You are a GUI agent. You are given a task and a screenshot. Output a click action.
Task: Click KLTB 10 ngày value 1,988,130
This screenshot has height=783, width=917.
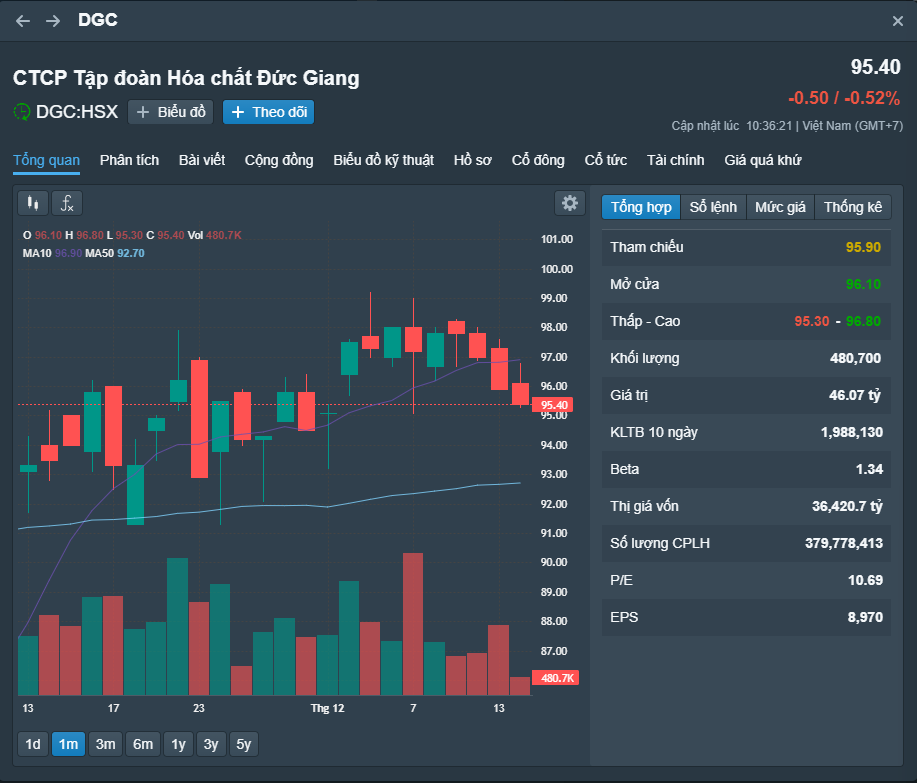coord(852,433)
